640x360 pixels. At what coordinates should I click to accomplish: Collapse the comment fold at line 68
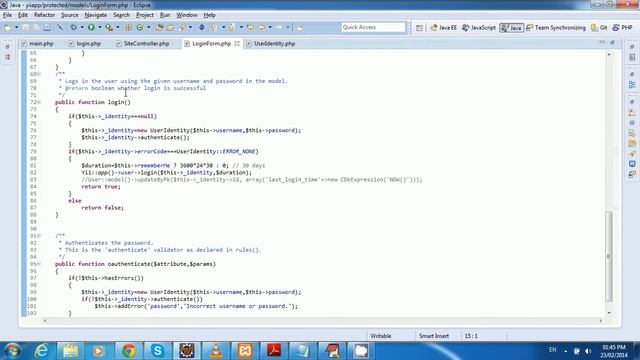tap(39, 74)
